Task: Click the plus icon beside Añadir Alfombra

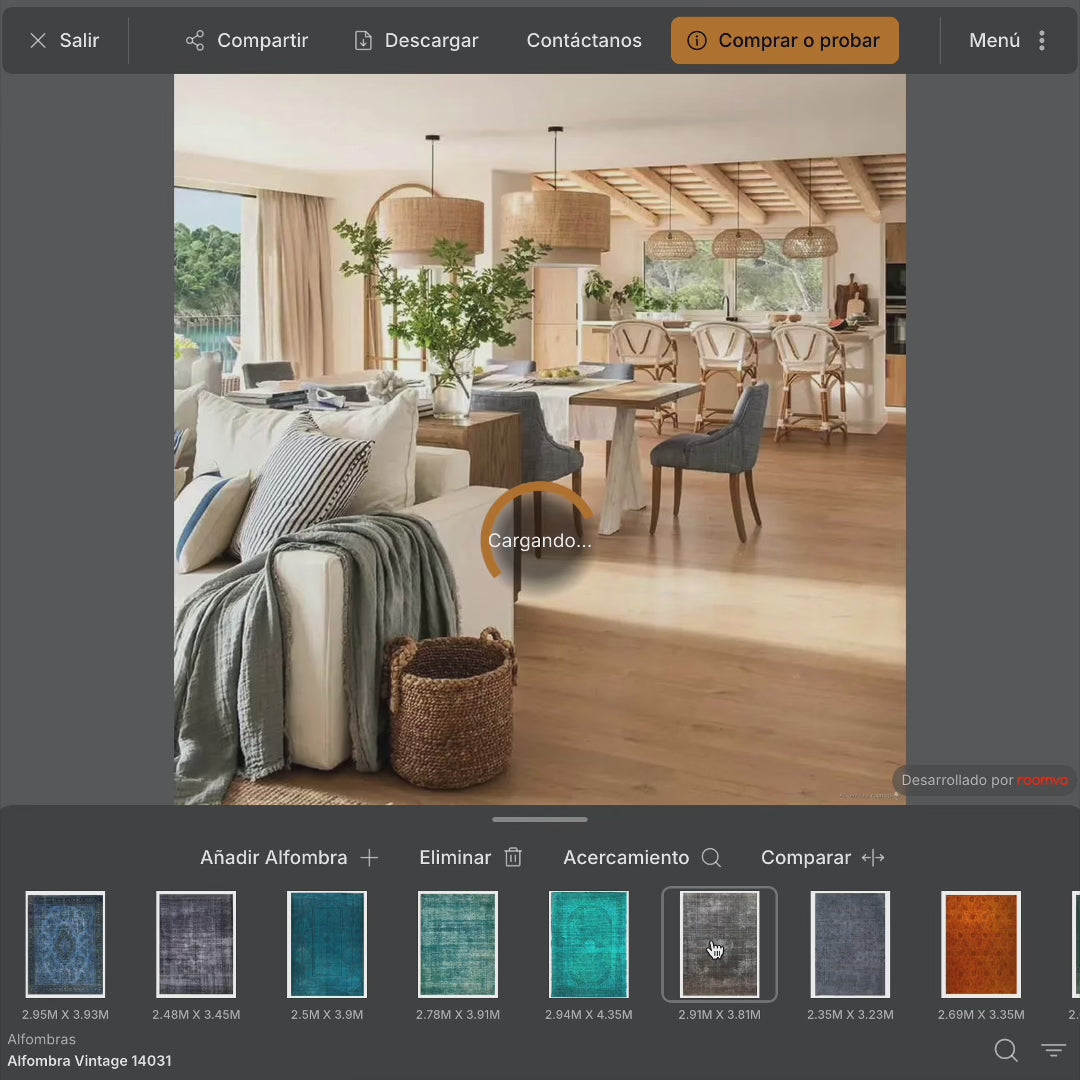Action: click(x=369, y=858)
